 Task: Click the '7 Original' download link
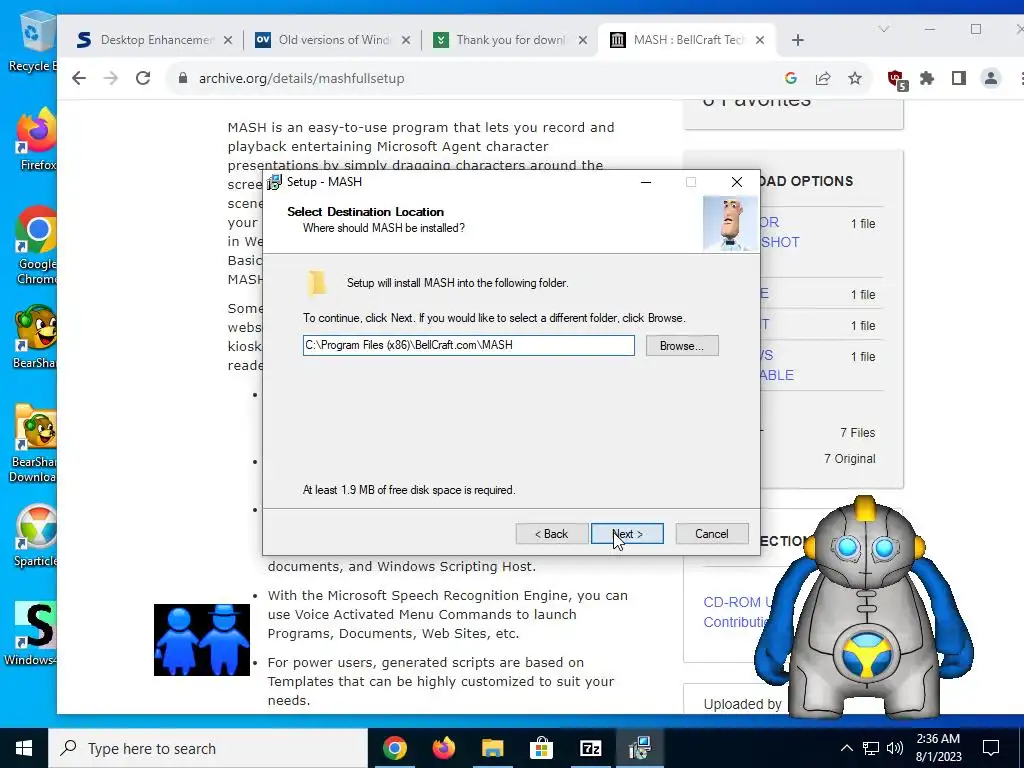tap(850, 458)
